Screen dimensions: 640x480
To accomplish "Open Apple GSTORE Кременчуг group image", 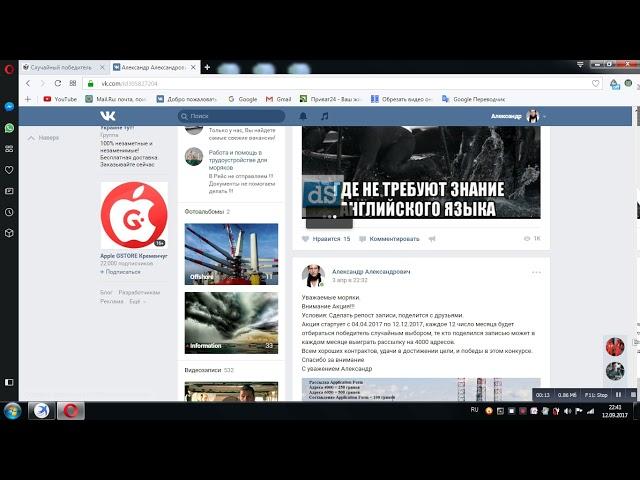I will (134, 215).
